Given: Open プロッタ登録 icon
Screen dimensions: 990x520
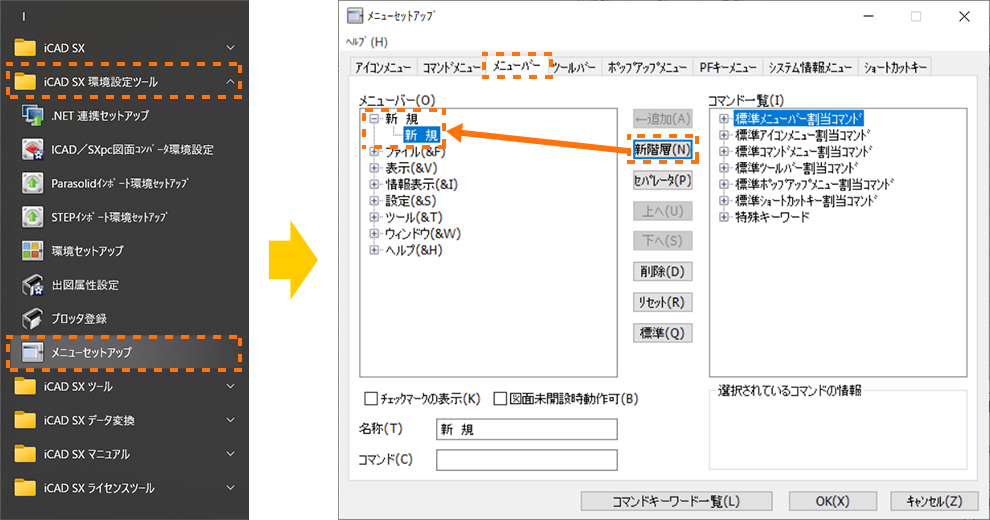Looking at the screenshot, I should [x=32, y=319].
